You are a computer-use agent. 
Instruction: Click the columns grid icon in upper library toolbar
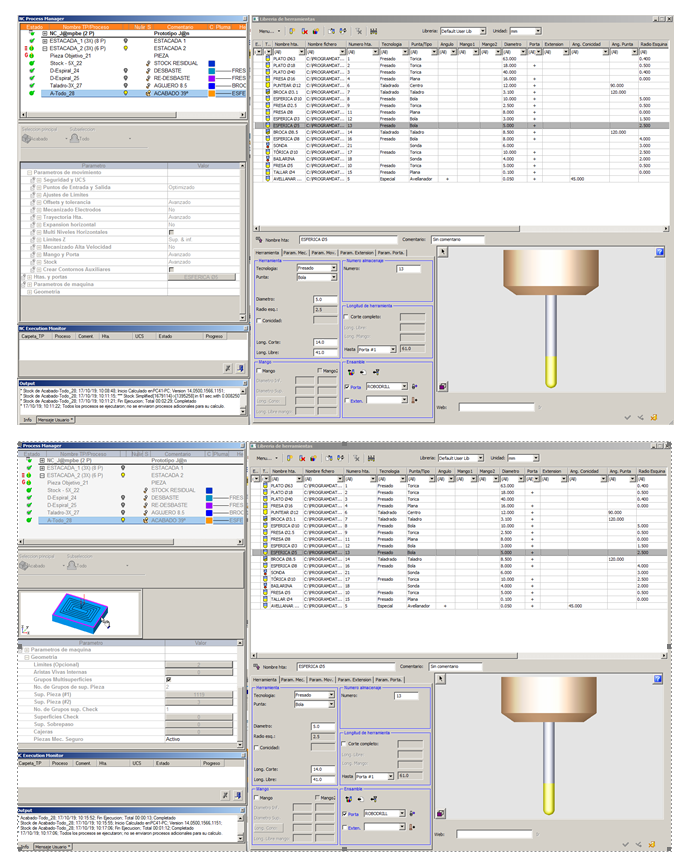pos(373,31)
